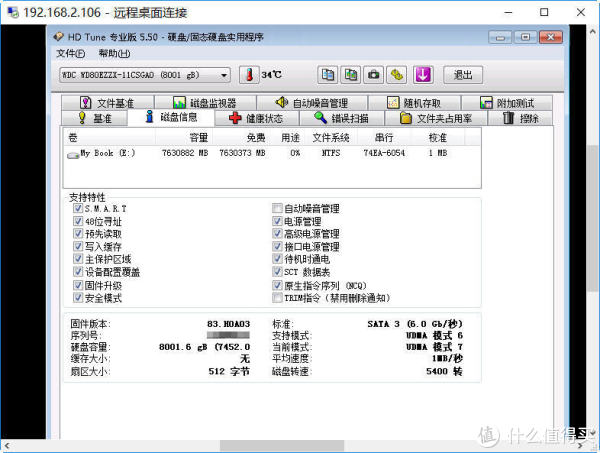Image resolution: width=600 pixels, height=453 pixels.
Task: Minimize the HD Tune window
Action: tap(500, 37)
